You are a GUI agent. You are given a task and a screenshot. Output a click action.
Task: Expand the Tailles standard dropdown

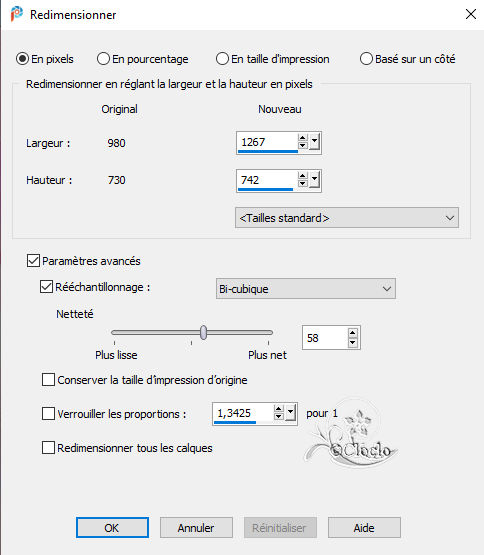pyautogui.click(x=347, y=218)
